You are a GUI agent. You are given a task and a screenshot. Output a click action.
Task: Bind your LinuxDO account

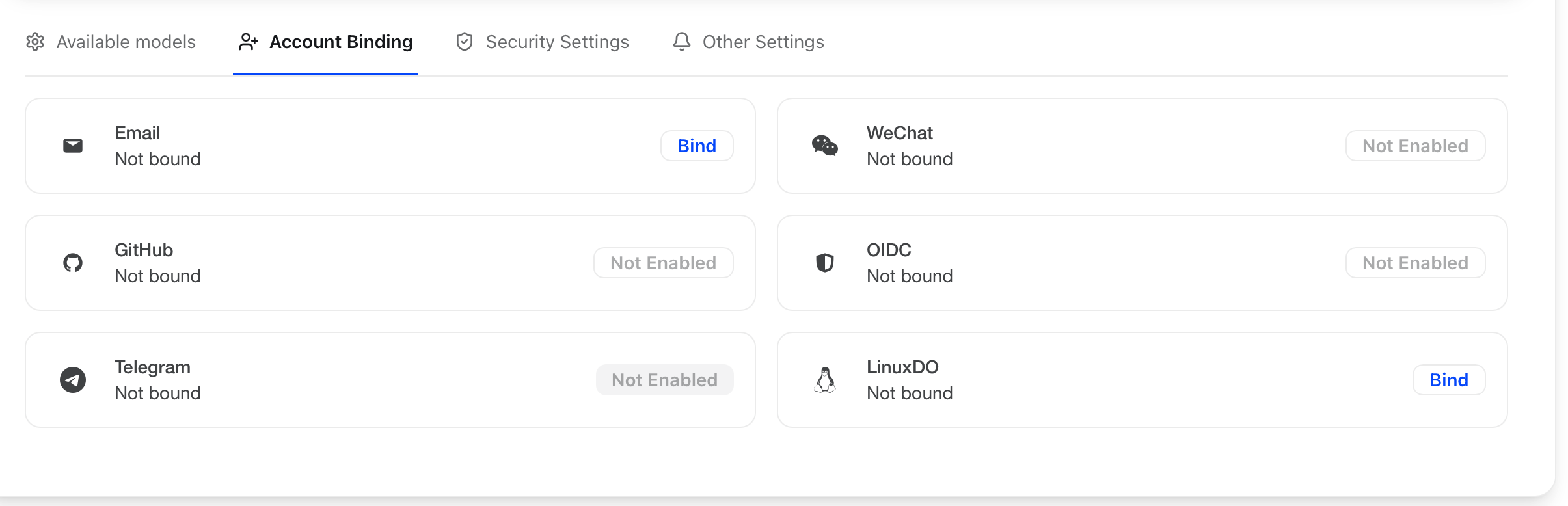[x=1448, y=379]
